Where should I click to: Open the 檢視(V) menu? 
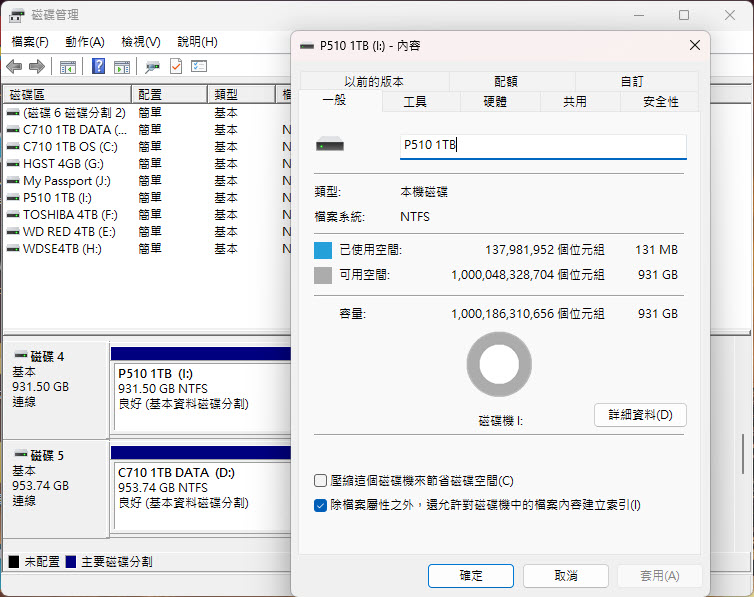tap(141, 42)
